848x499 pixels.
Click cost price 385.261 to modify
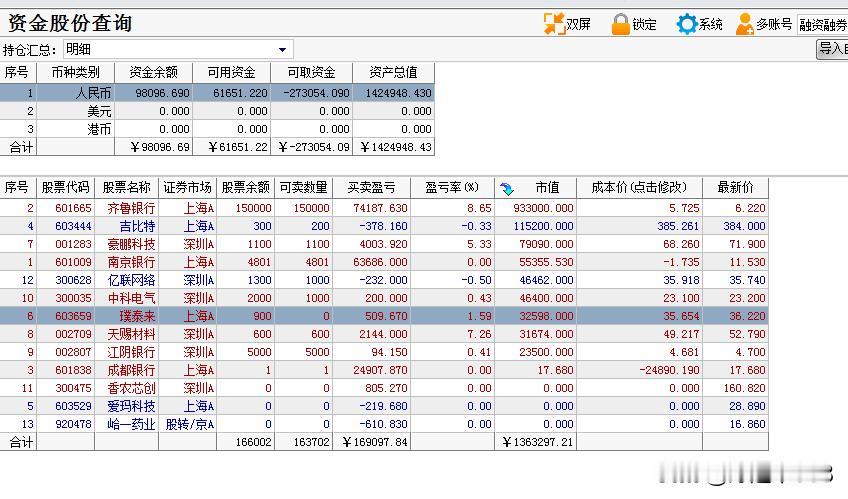tap(678, 226)
